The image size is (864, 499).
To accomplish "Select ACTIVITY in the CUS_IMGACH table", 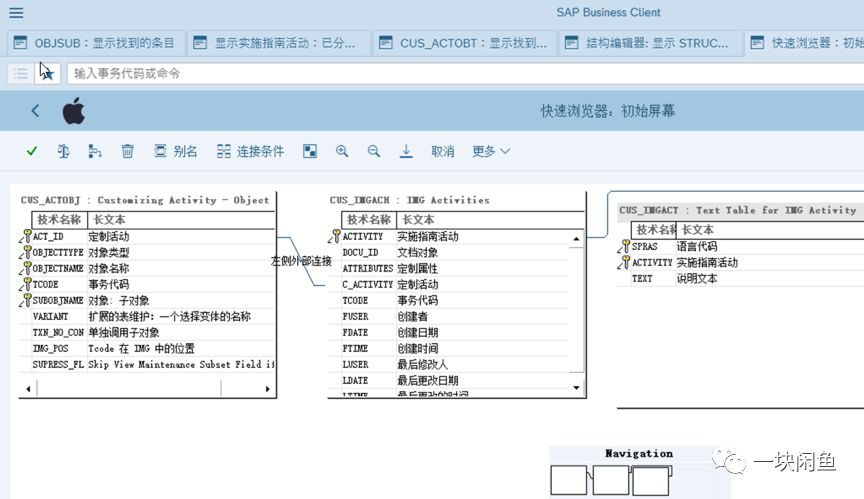I will (x=448, y=236).
